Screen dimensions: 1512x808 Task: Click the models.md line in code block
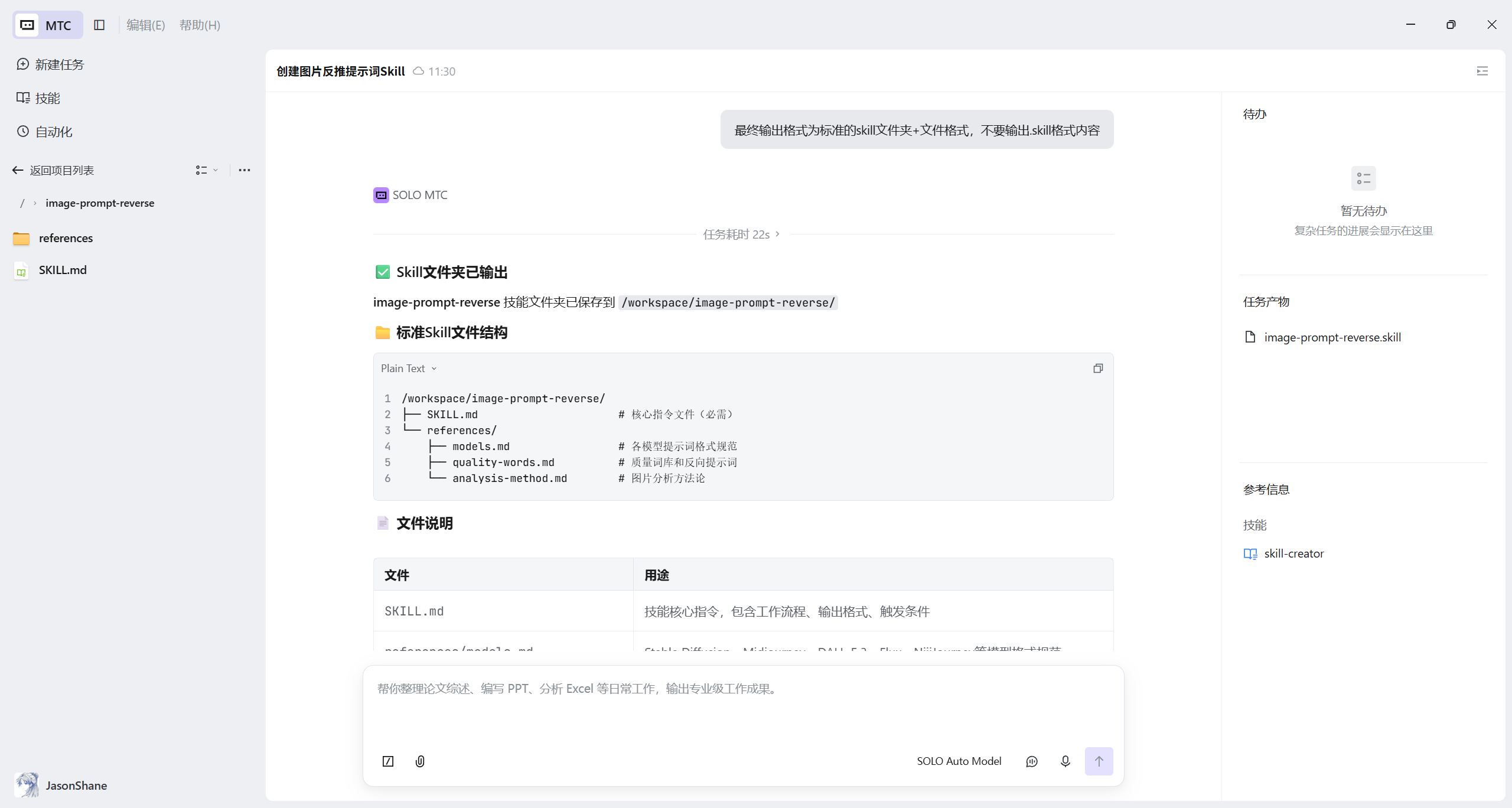tap(481, 447)
